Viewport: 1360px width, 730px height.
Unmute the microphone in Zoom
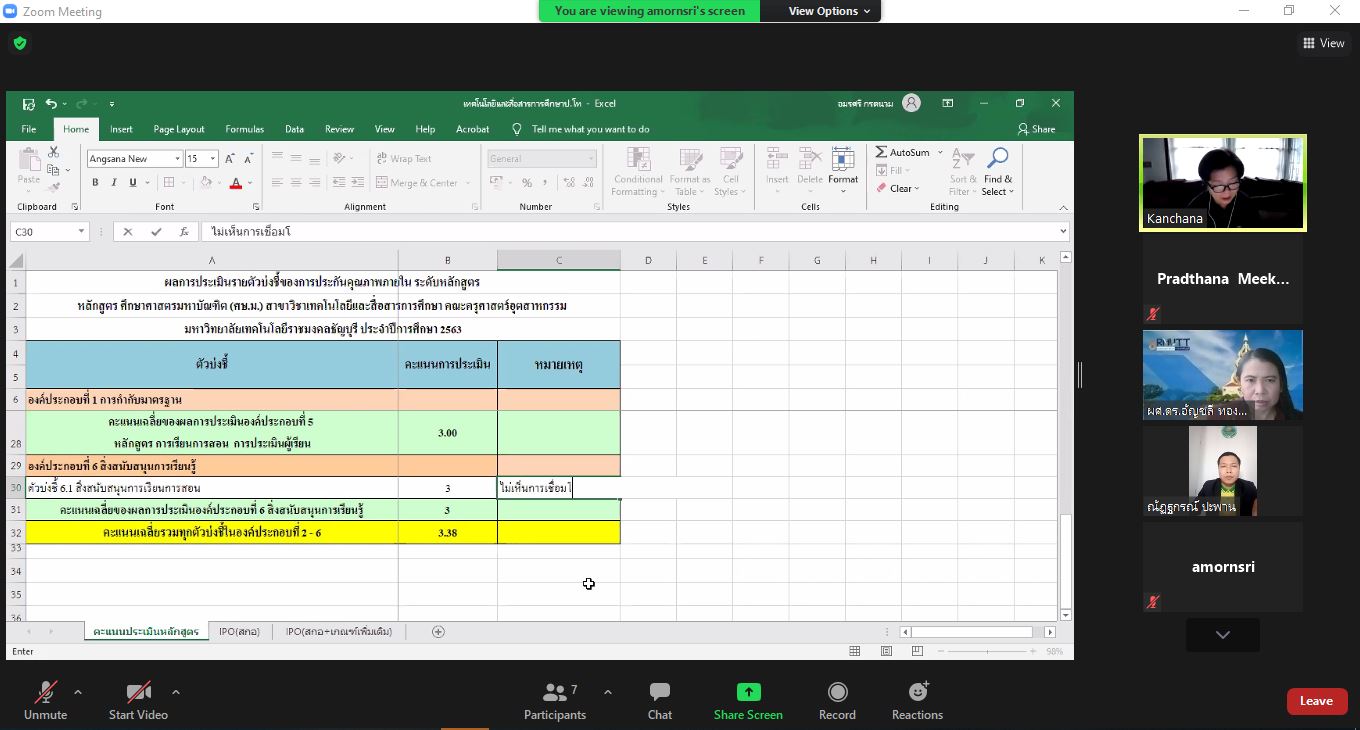(45, 701)
